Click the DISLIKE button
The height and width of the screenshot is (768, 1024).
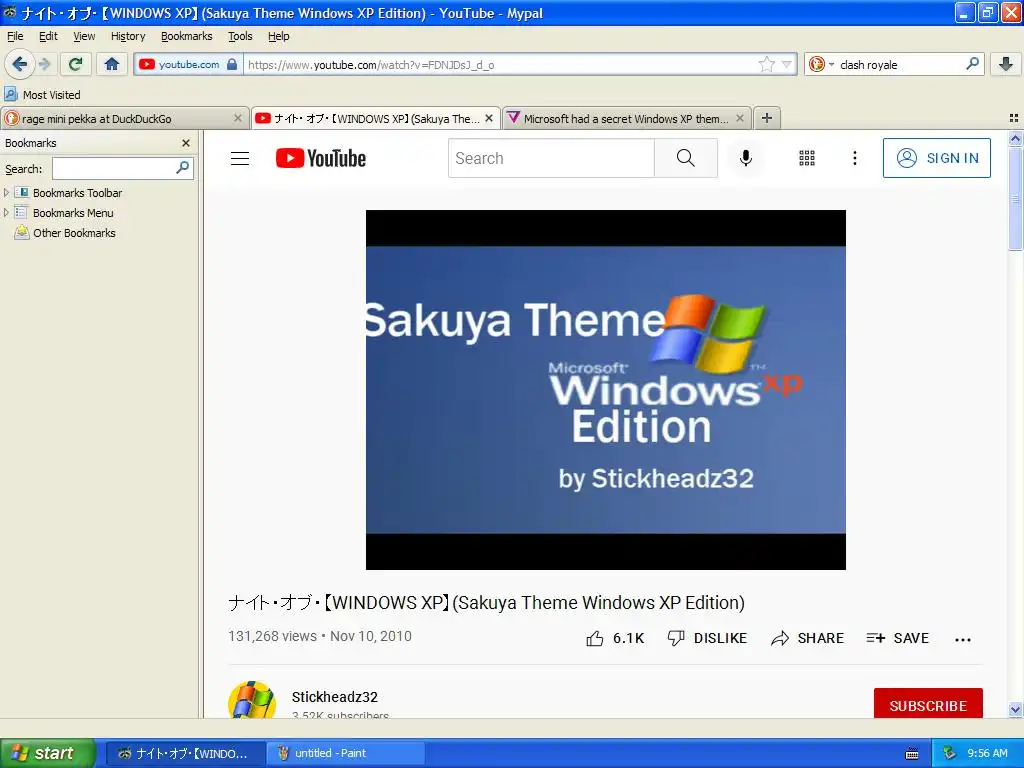click(x=707, y=638)
